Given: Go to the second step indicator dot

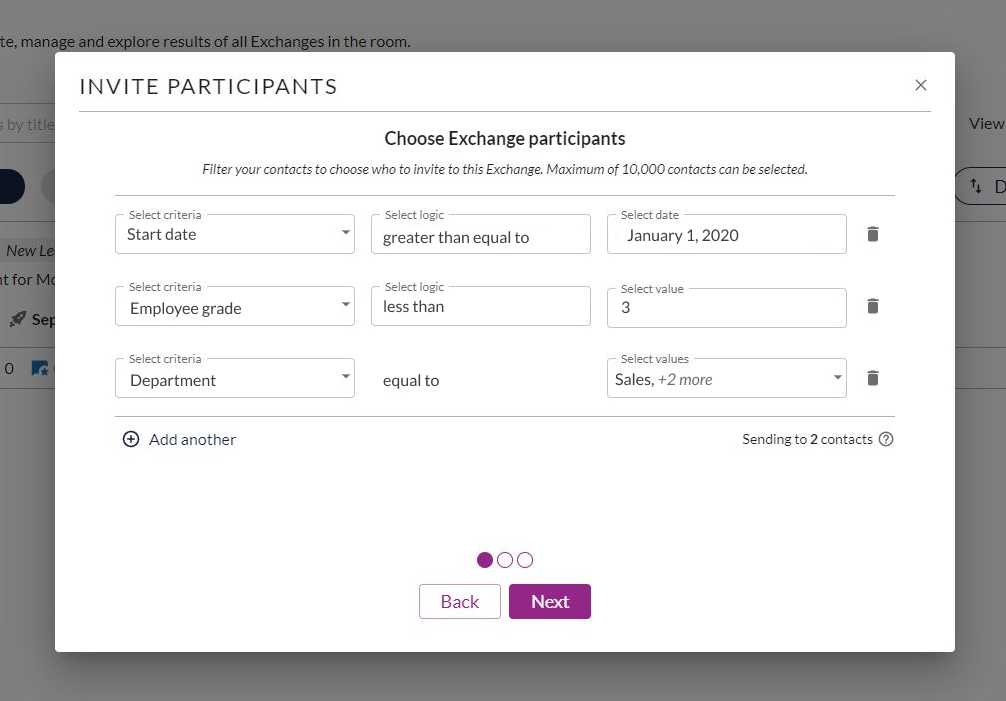Looking at the screenshot, I should point(505,560).
